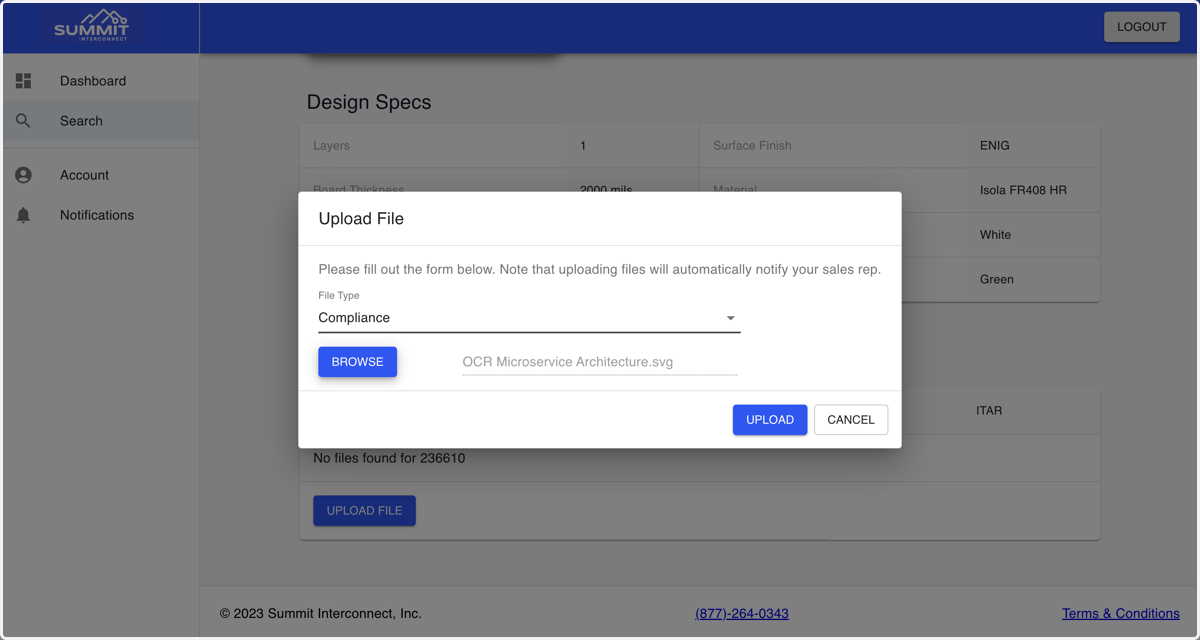Click the ENIG surface finish value
Viewport: 1200px width, 640px height.
[995, 145]
